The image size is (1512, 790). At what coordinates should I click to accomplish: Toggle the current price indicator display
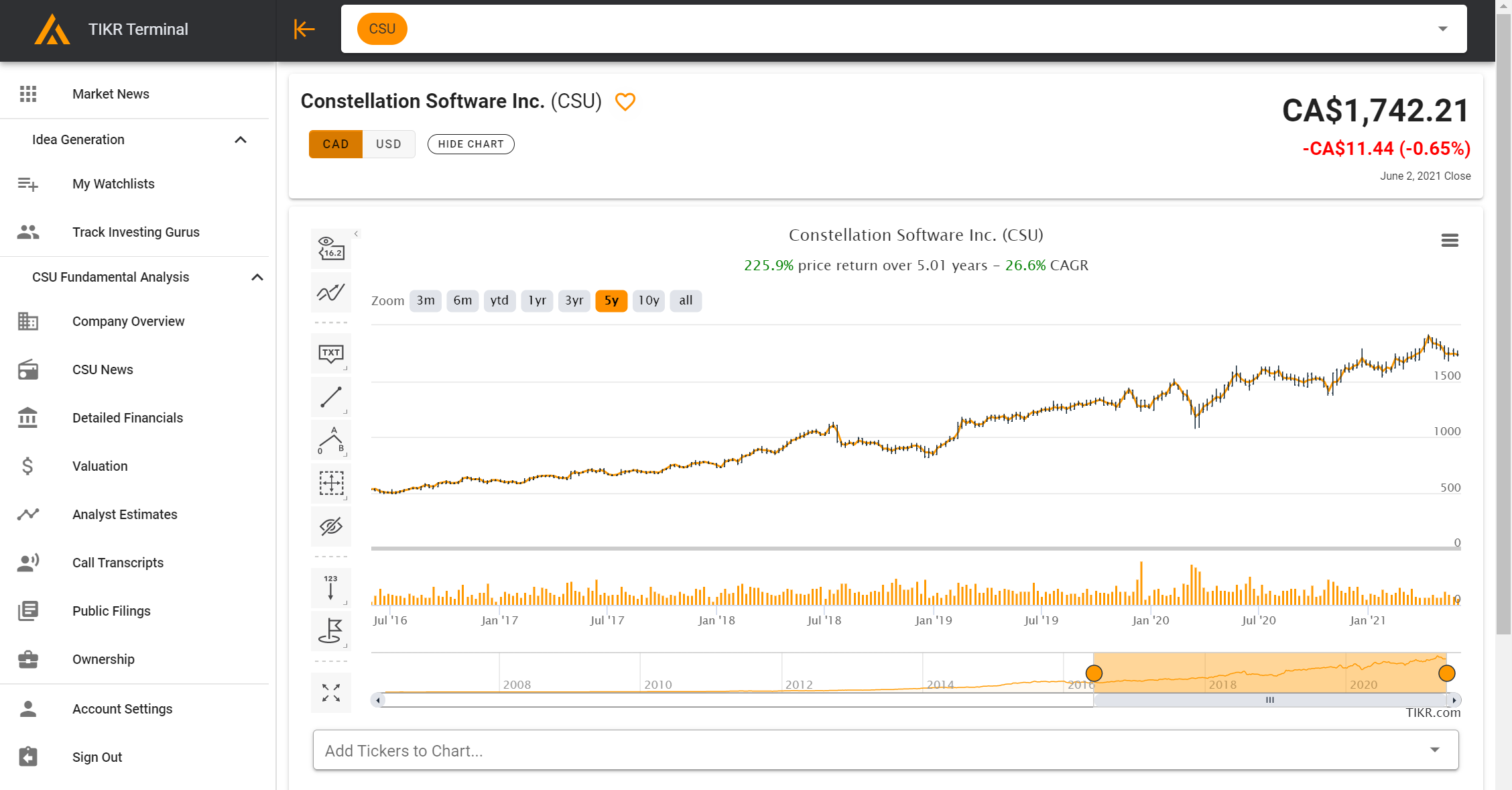[x=330, y=248]
